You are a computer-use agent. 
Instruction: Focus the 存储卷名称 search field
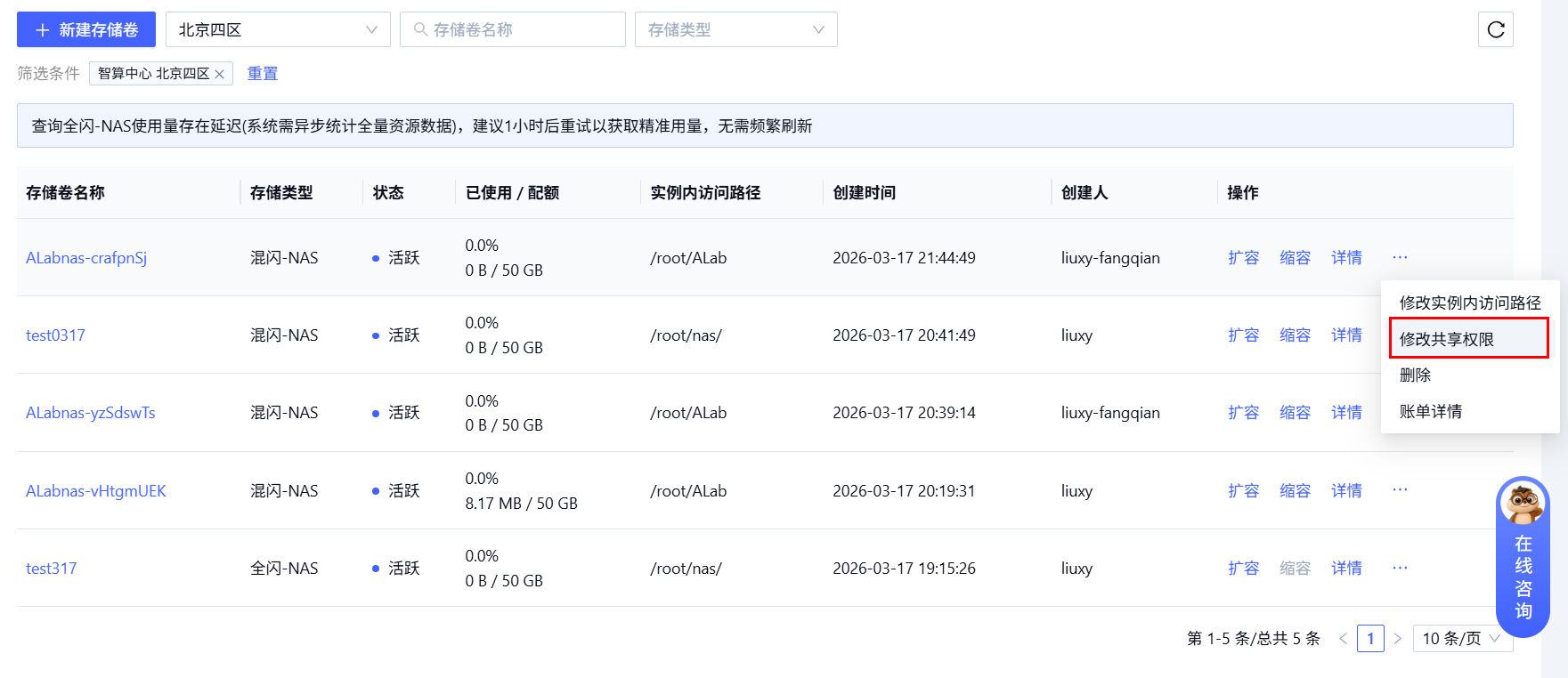[x=513, y=29]
